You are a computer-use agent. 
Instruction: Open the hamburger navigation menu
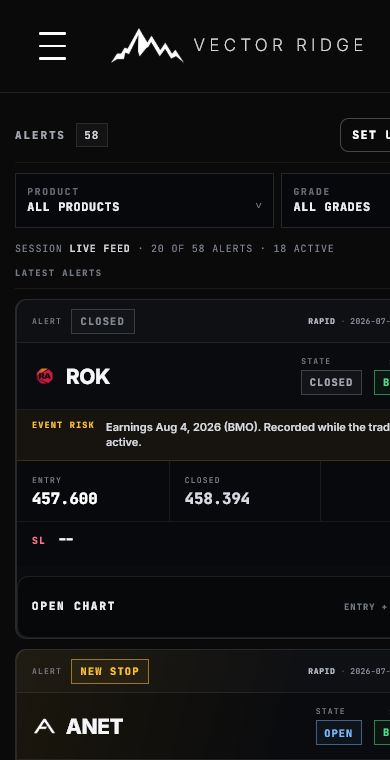click(x=52, y=46)
